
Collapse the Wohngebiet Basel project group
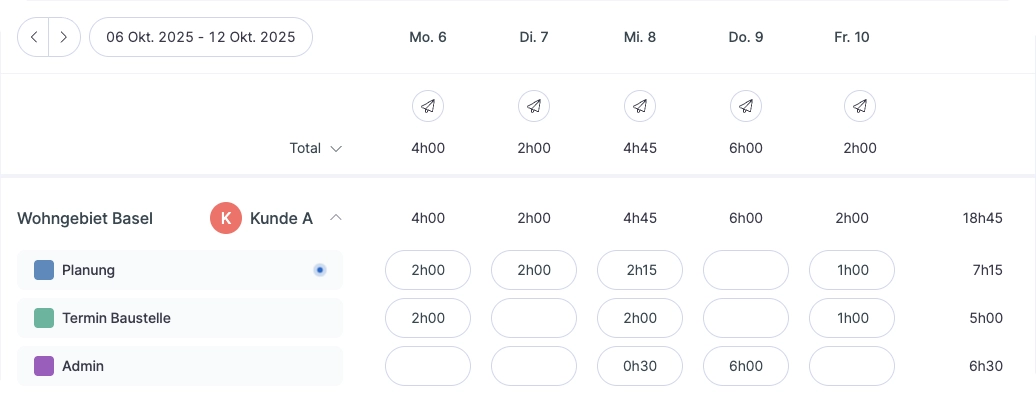336,217
